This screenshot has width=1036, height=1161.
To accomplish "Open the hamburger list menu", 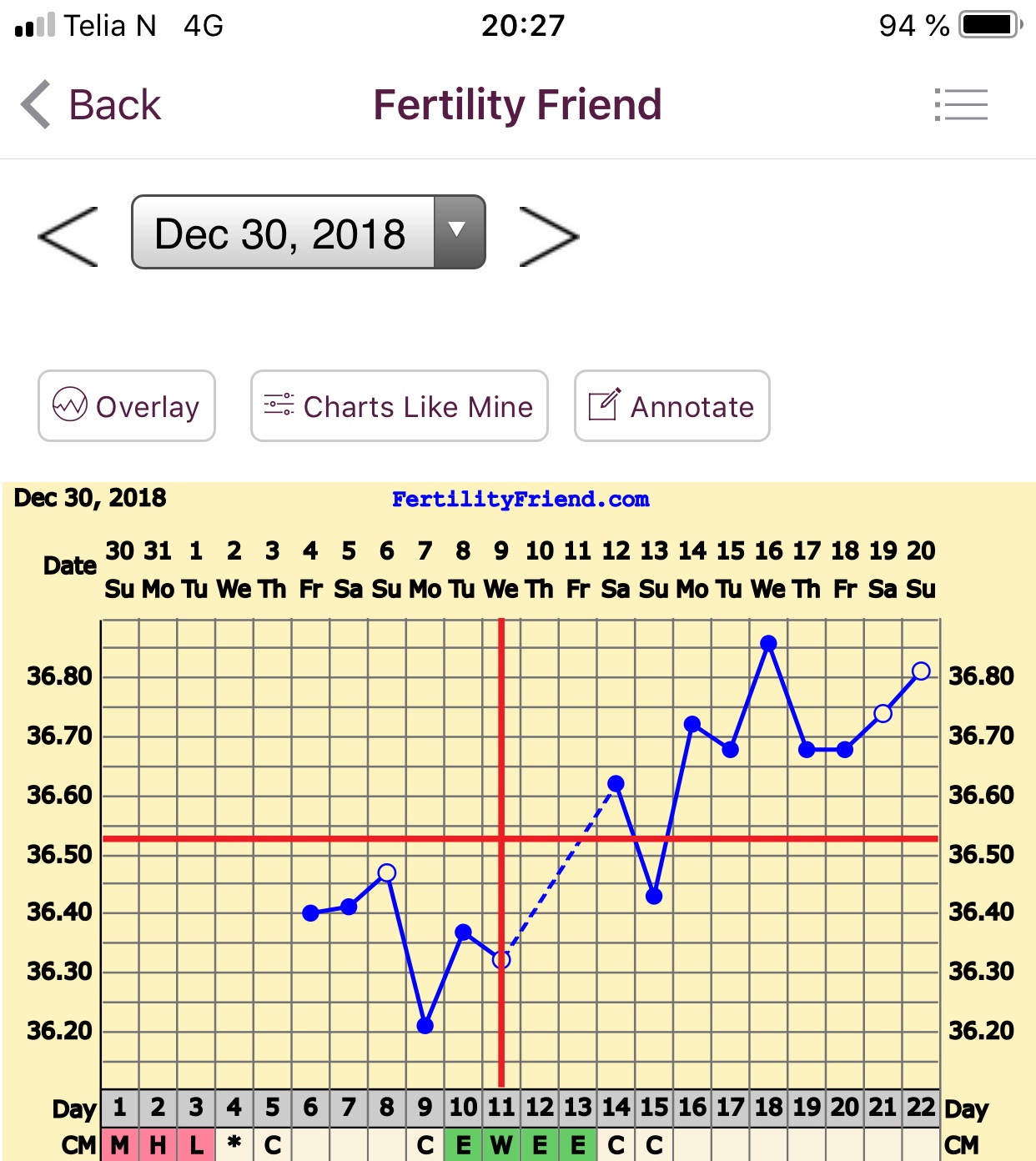I will pos(961,105).
